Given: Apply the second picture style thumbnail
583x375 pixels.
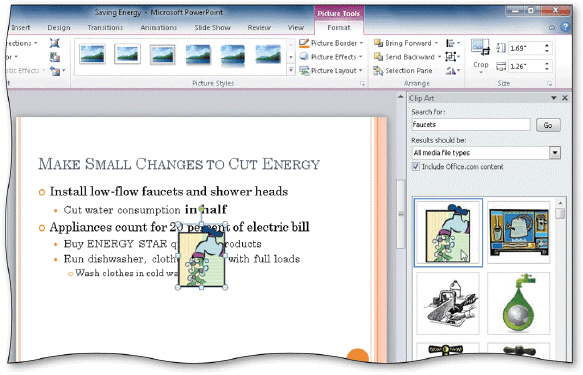Looking at the screenshot, I should [128, 54].
